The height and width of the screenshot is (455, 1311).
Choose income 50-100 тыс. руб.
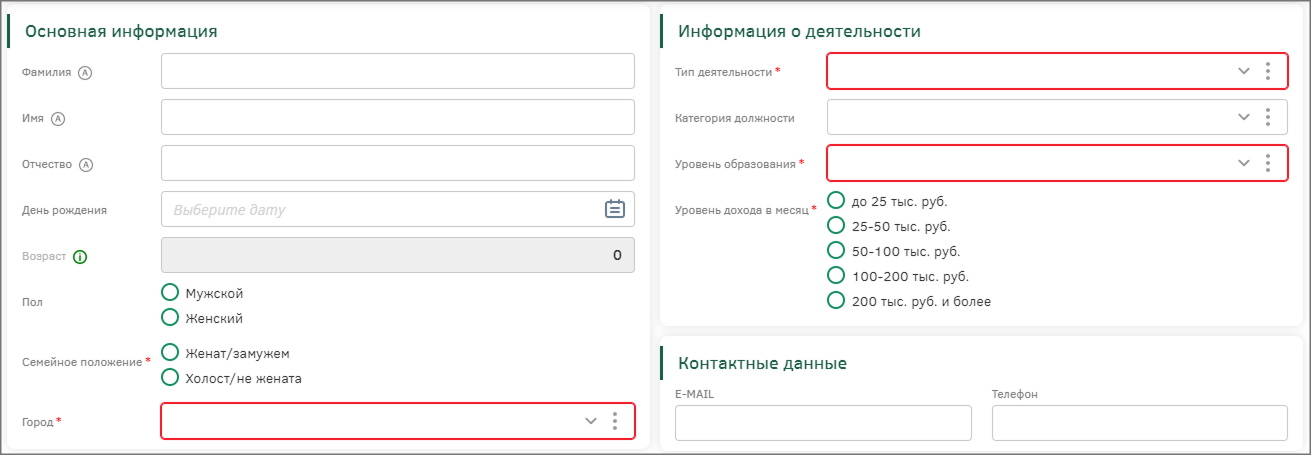point(836,250)
